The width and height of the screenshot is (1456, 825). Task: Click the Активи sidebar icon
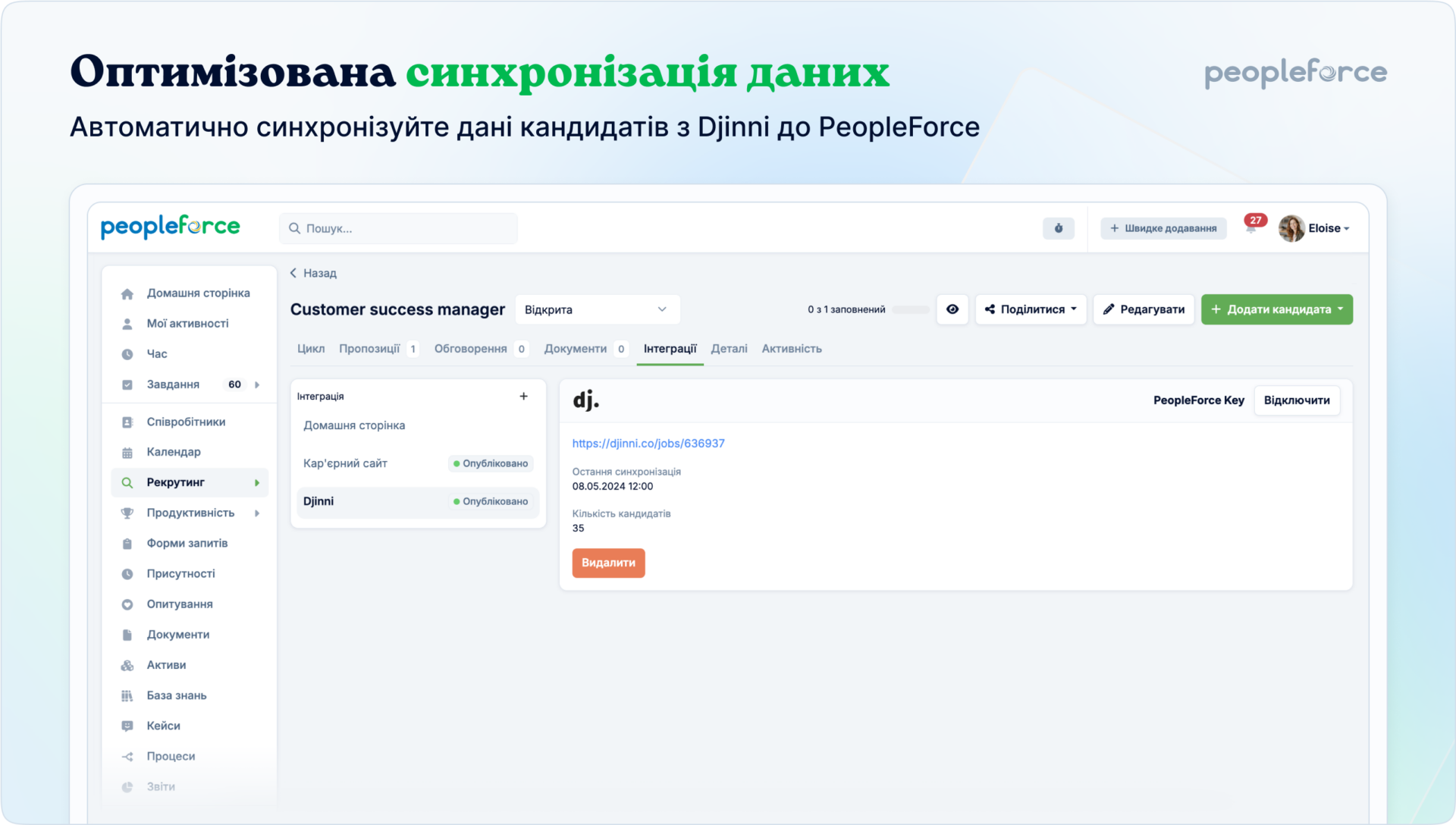pyautogui.click(x=127, y=666)
